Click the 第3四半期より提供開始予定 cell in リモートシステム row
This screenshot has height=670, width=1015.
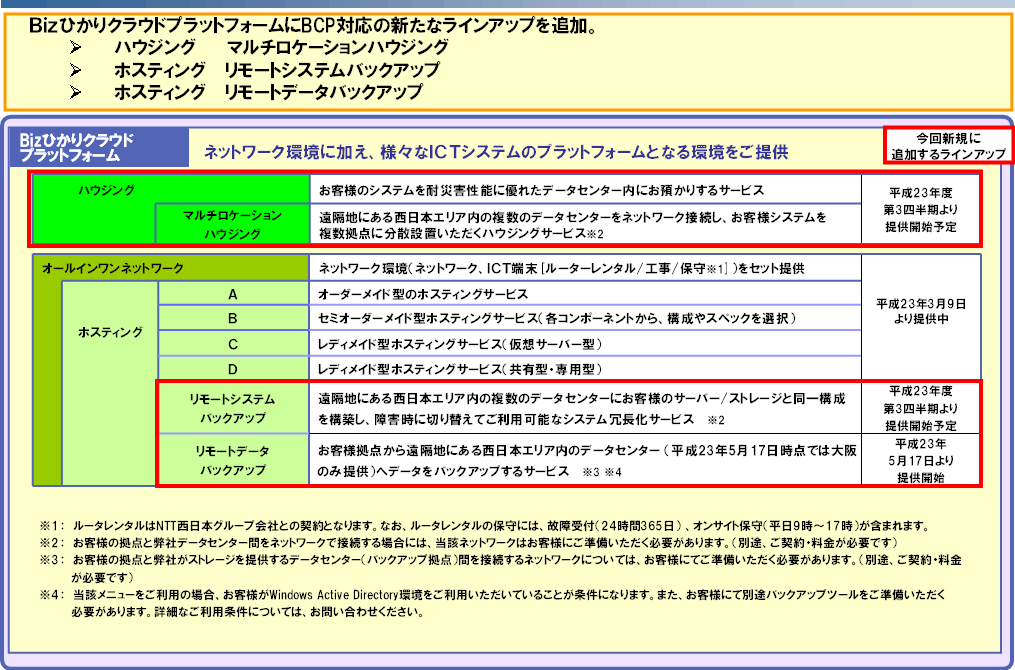[920, 408]
